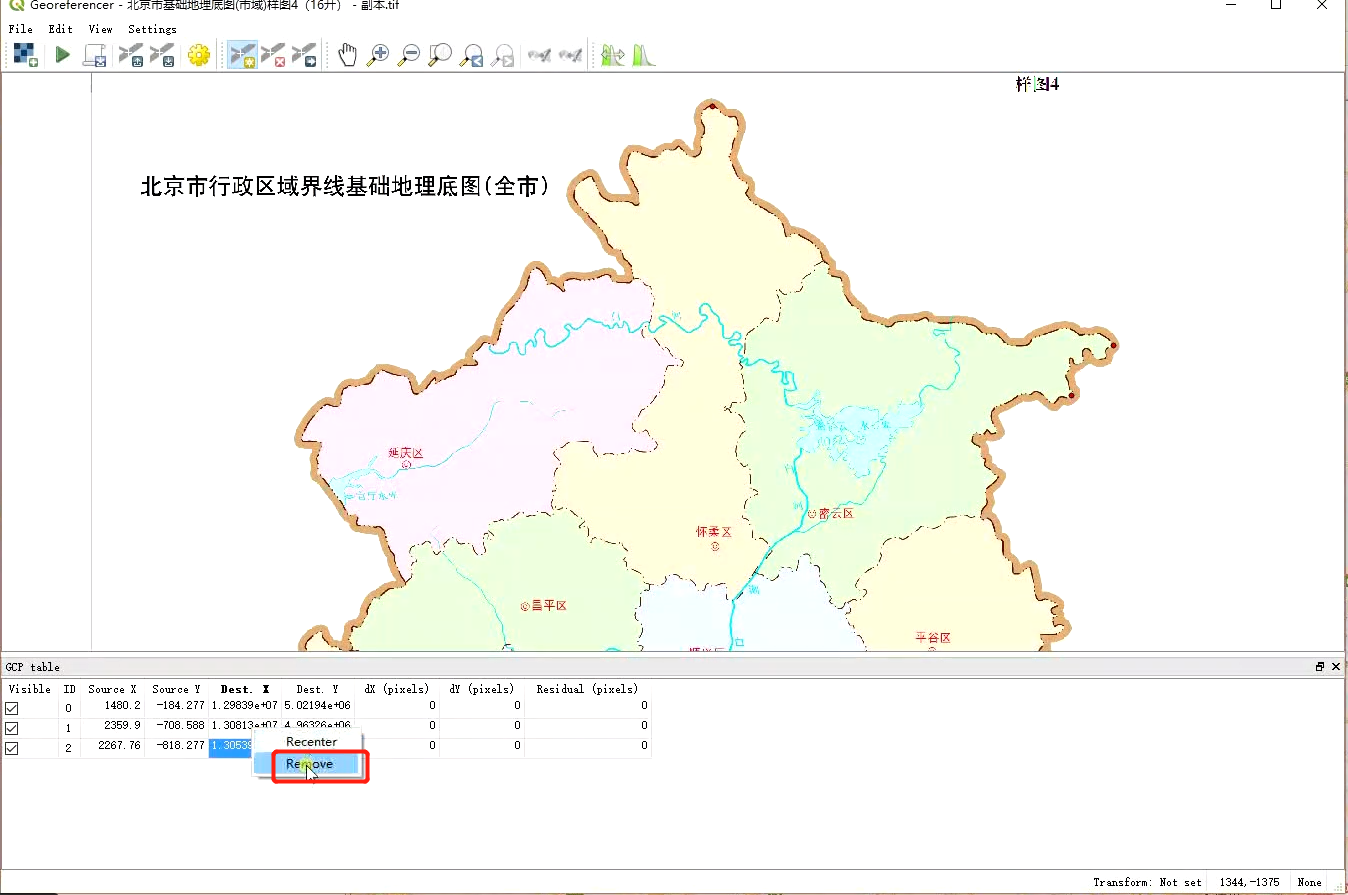Click the dY (pixels) column header
Viewport: 1348px width, 895px height.
482,689
